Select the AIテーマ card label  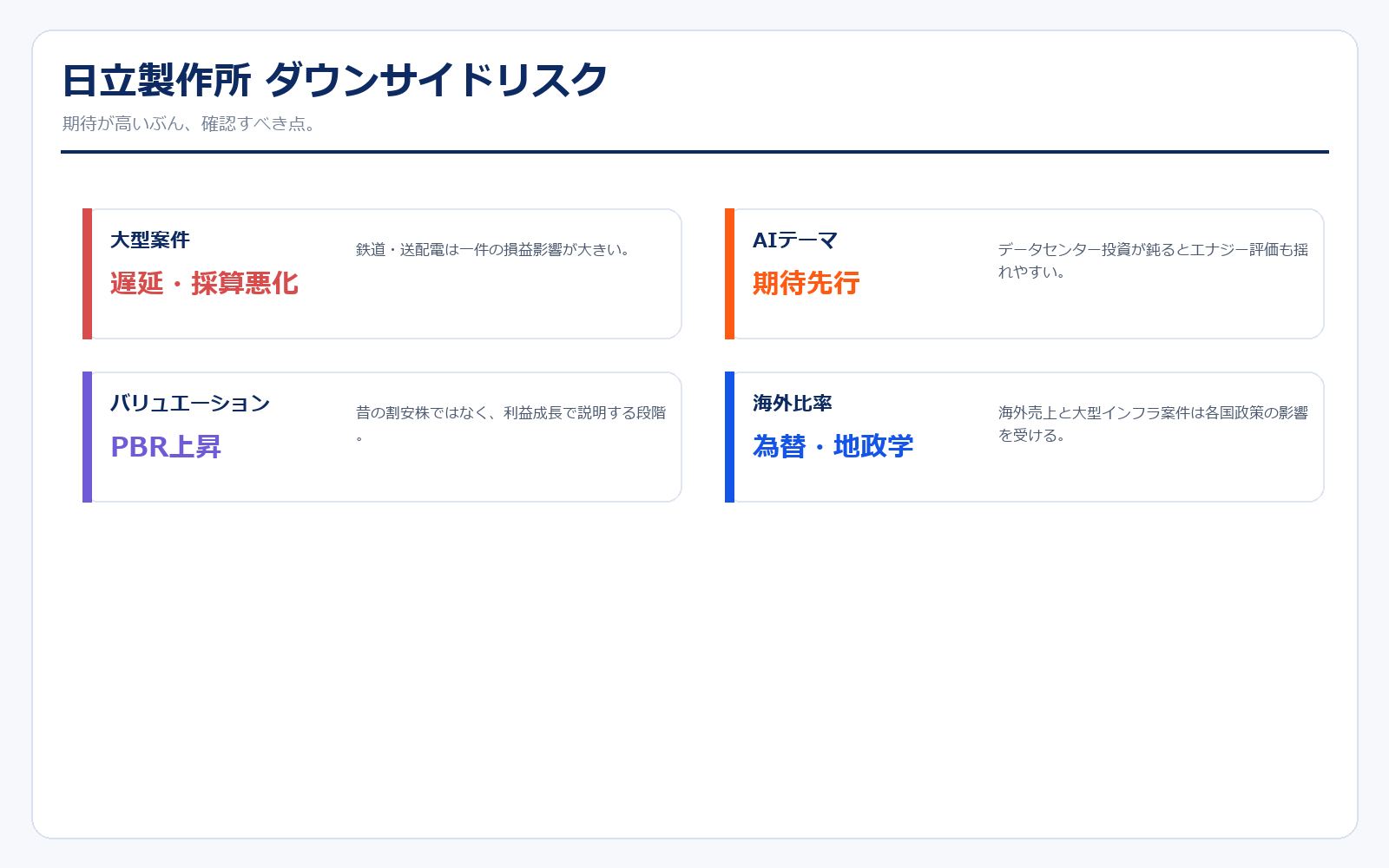point(795,240)
